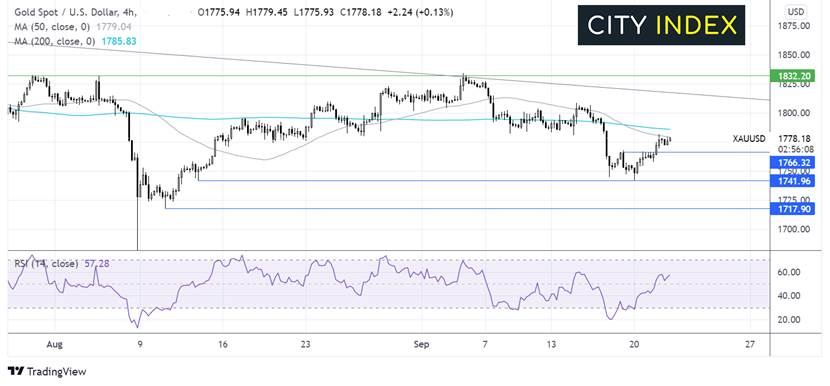Select the green horizontal resistance line
Screen dimensions: 830x386
pos(389,76)
